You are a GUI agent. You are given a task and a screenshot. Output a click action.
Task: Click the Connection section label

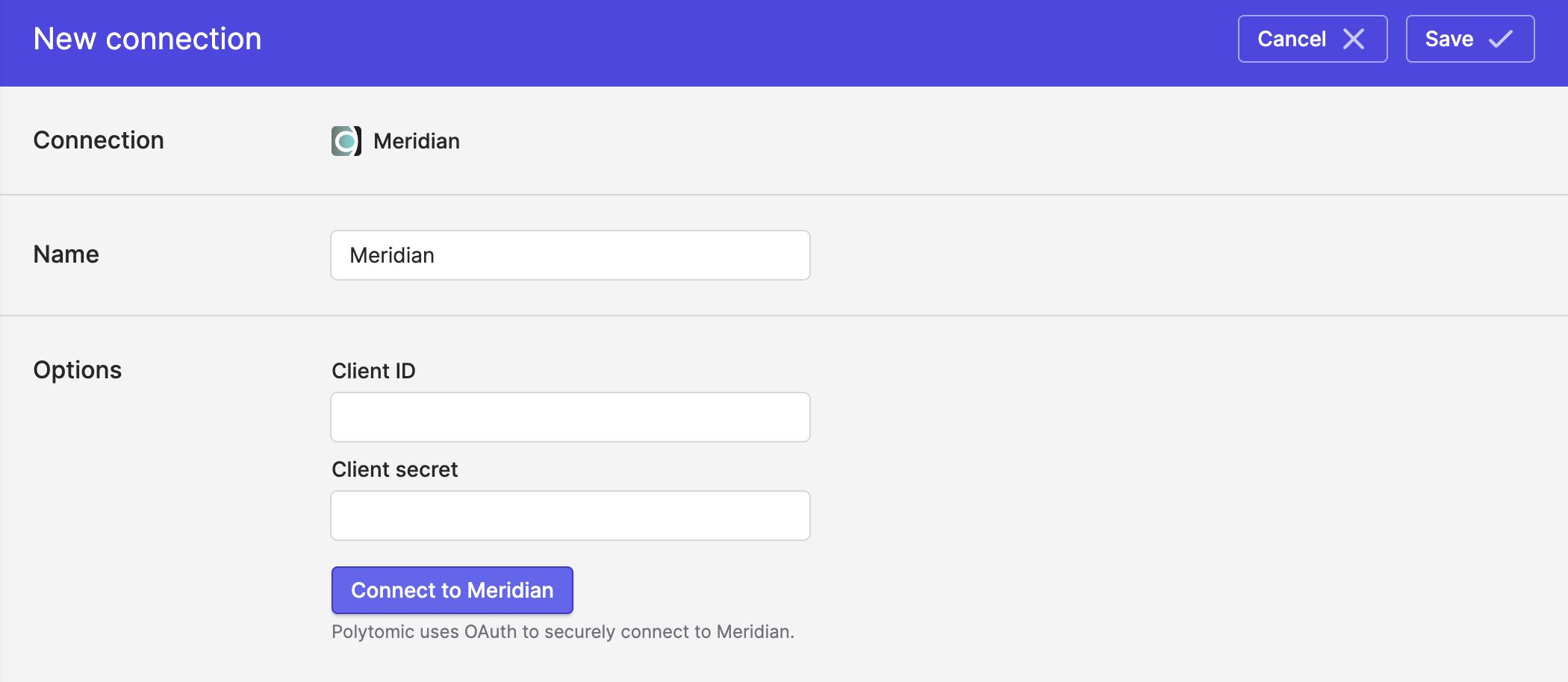coord(99,140)
